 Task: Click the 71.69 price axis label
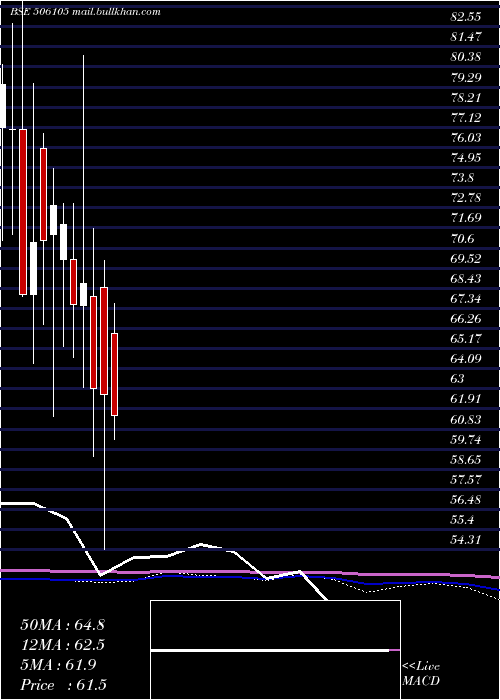tap(466, 218)
